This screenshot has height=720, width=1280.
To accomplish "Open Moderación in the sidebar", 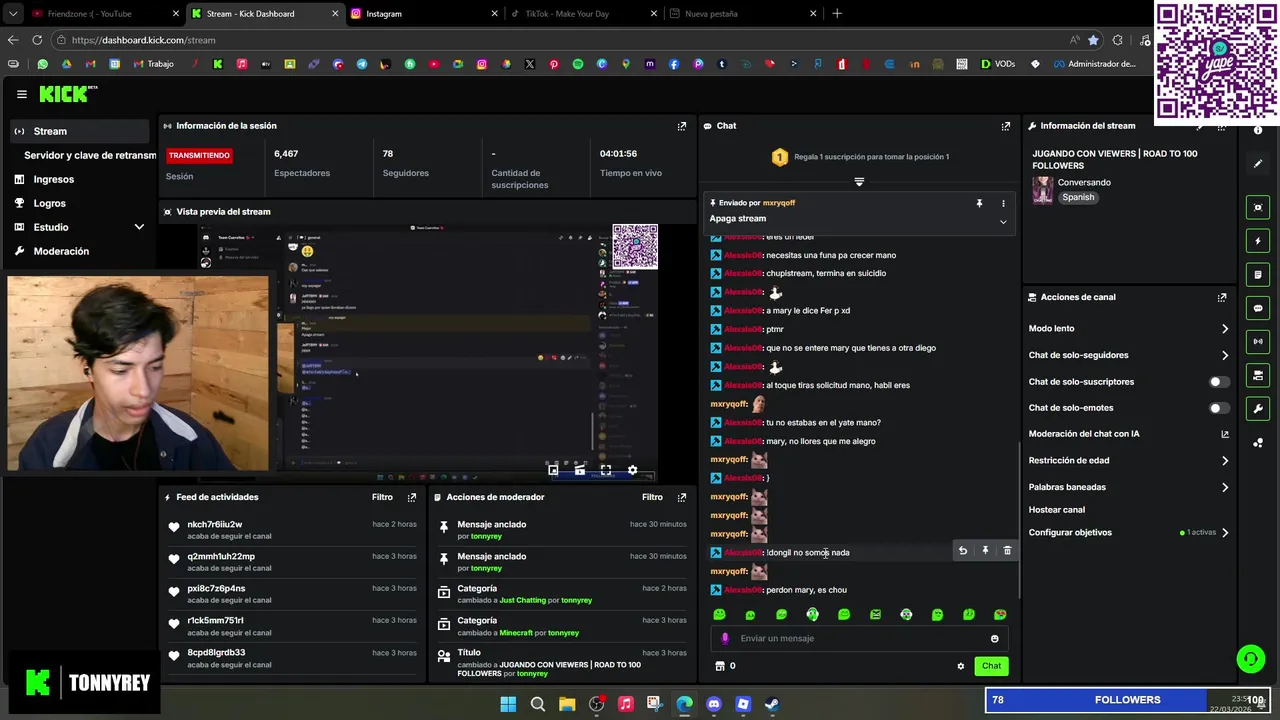I will [77, 251].
